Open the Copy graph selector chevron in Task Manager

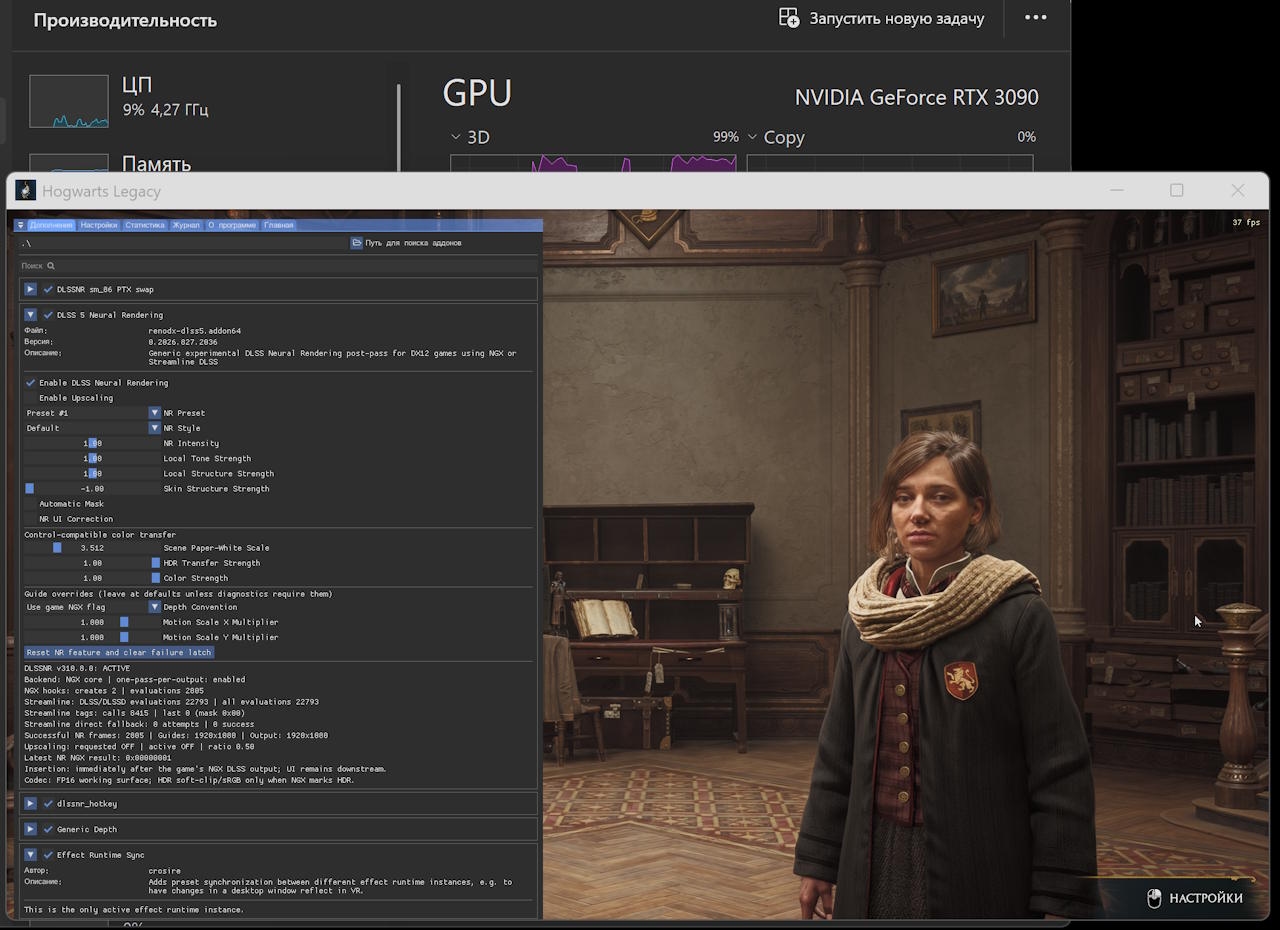point(752,137)
